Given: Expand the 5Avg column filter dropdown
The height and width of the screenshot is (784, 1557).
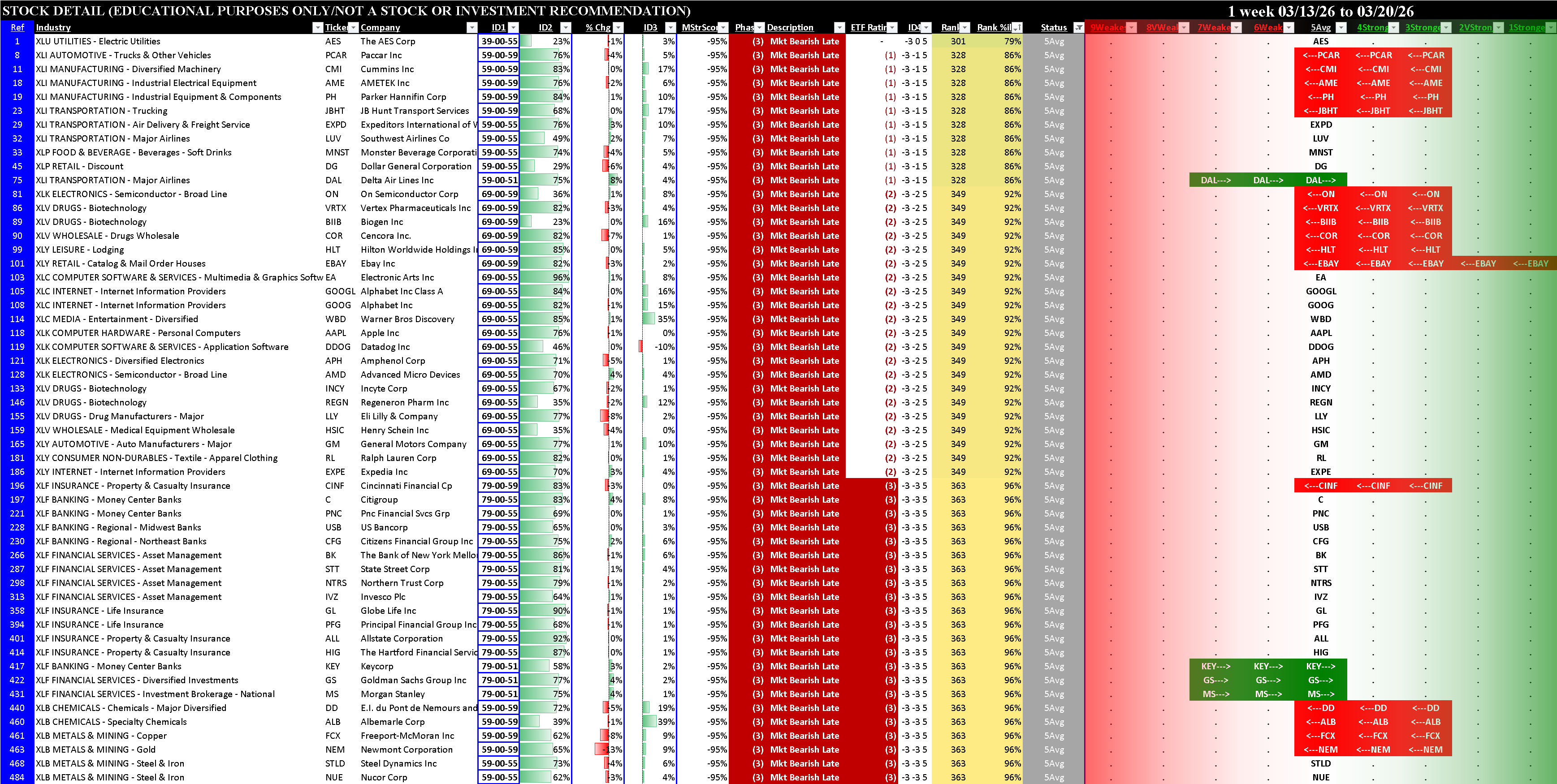Looking at the screenshot, I should pos(1341,27).
